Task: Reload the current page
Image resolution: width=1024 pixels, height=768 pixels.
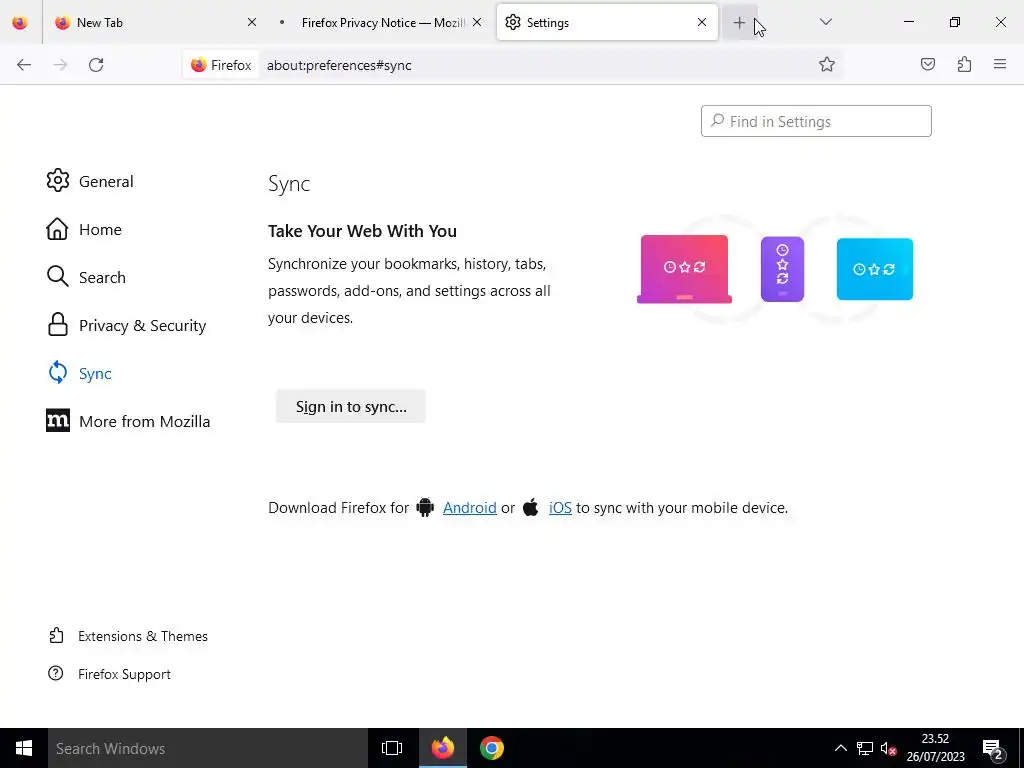Action: (x=96, y=65)
